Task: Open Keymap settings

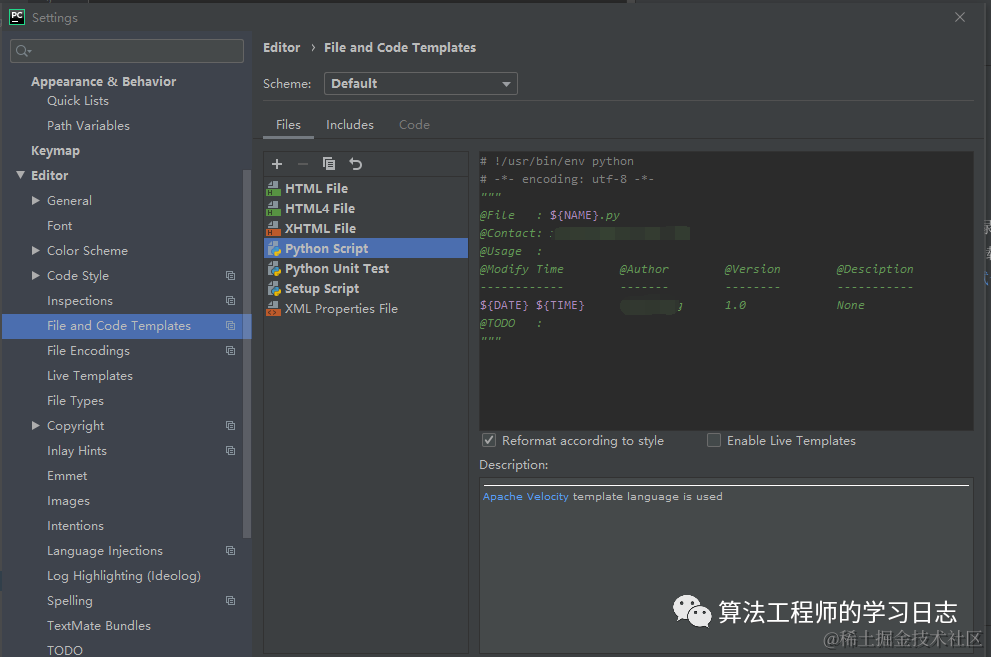Action: (x=56, y=151)
